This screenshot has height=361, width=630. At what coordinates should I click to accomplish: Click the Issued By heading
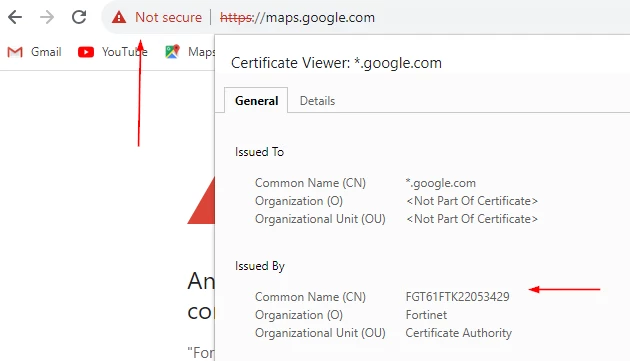[260, 266]
